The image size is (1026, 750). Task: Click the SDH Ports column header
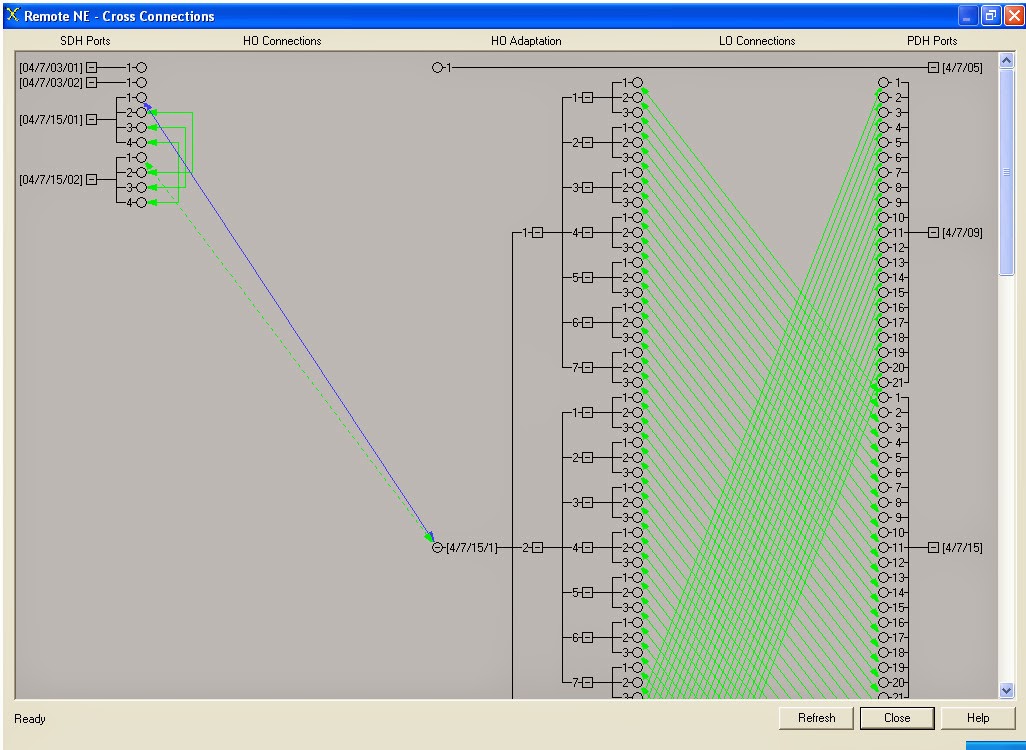(x=85, y=41)
